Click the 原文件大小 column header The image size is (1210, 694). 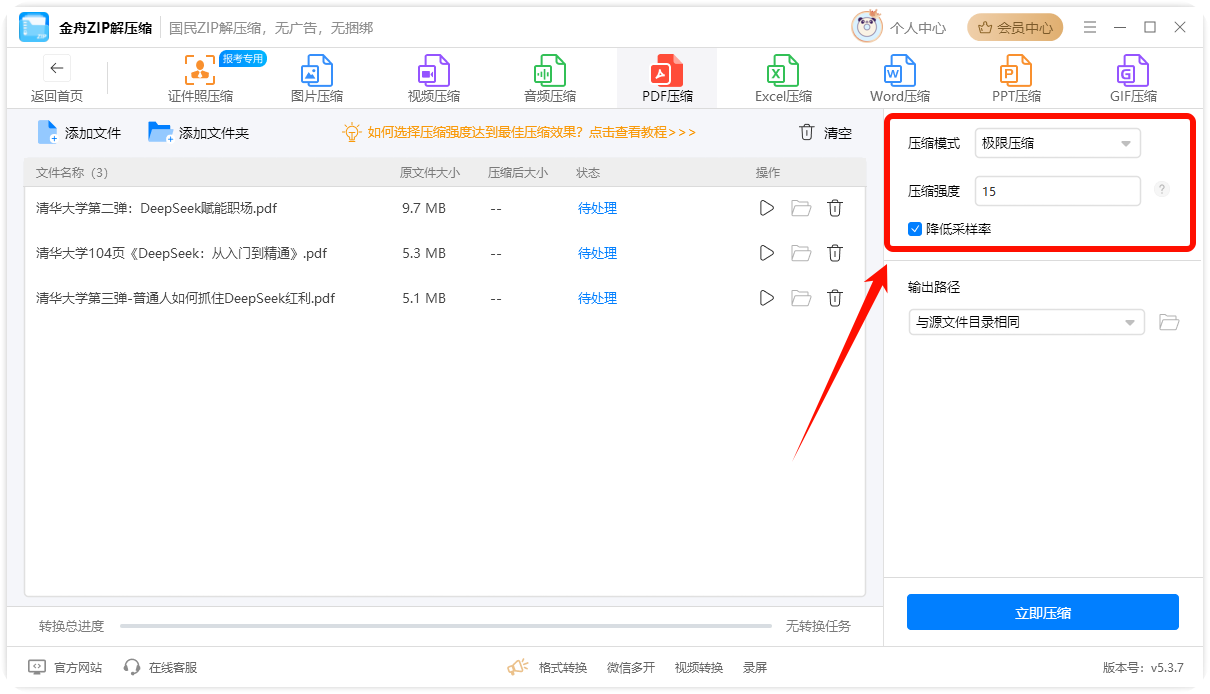click(x=430, y=173)
